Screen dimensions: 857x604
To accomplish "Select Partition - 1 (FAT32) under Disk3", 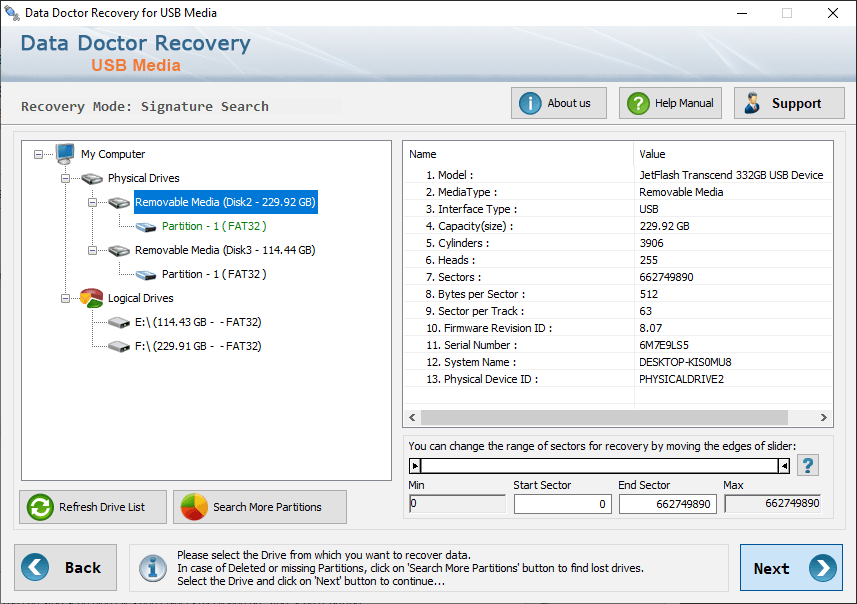I will point(214,274).
